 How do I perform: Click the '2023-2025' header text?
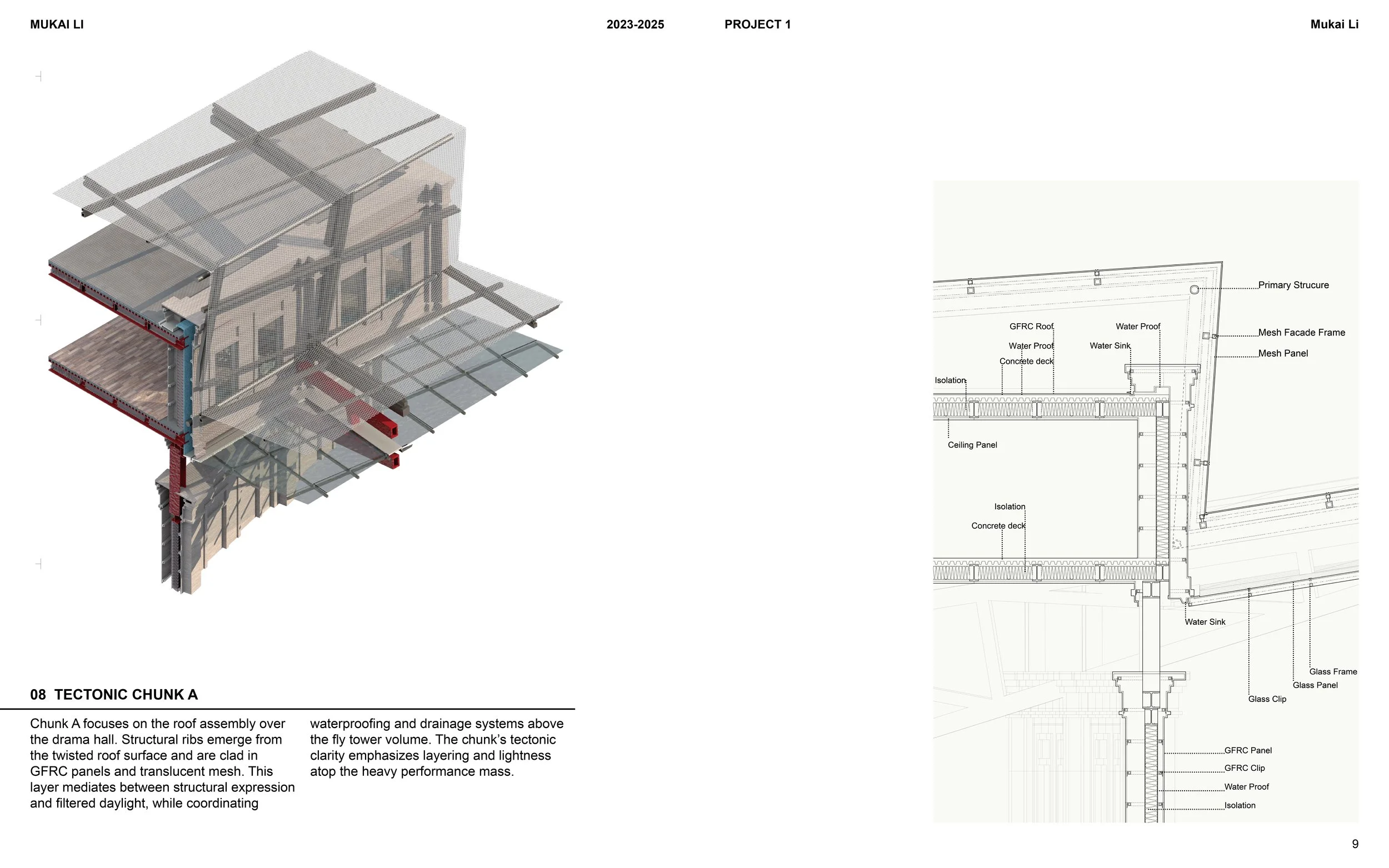[635, 24]
